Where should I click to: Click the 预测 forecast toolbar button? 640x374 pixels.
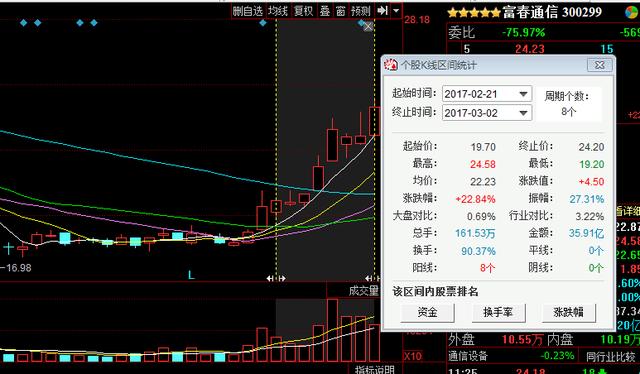pos(361,11)
